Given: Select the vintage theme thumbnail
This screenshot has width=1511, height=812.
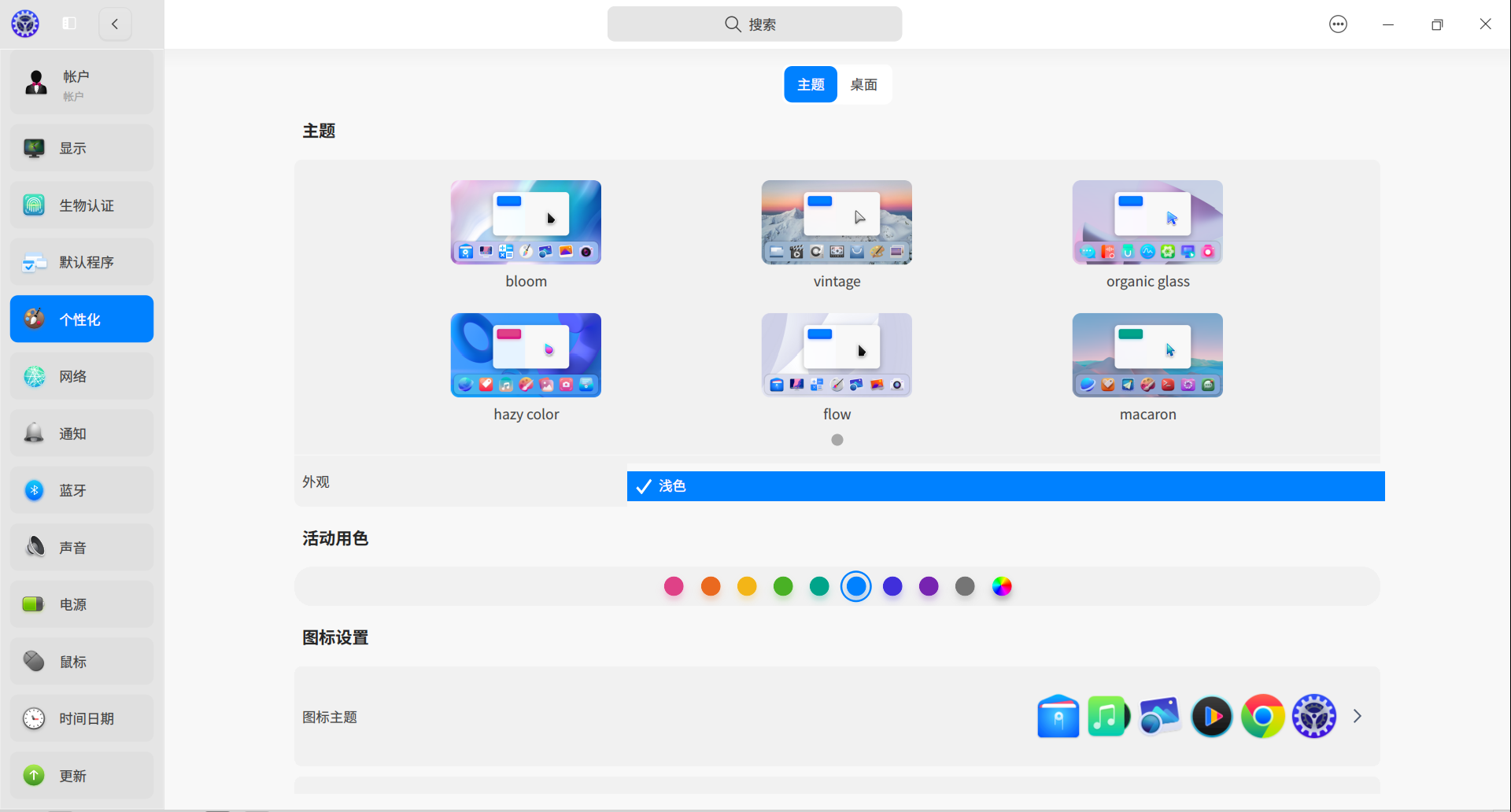Looking at the screenshot, I should click(837, 222).
